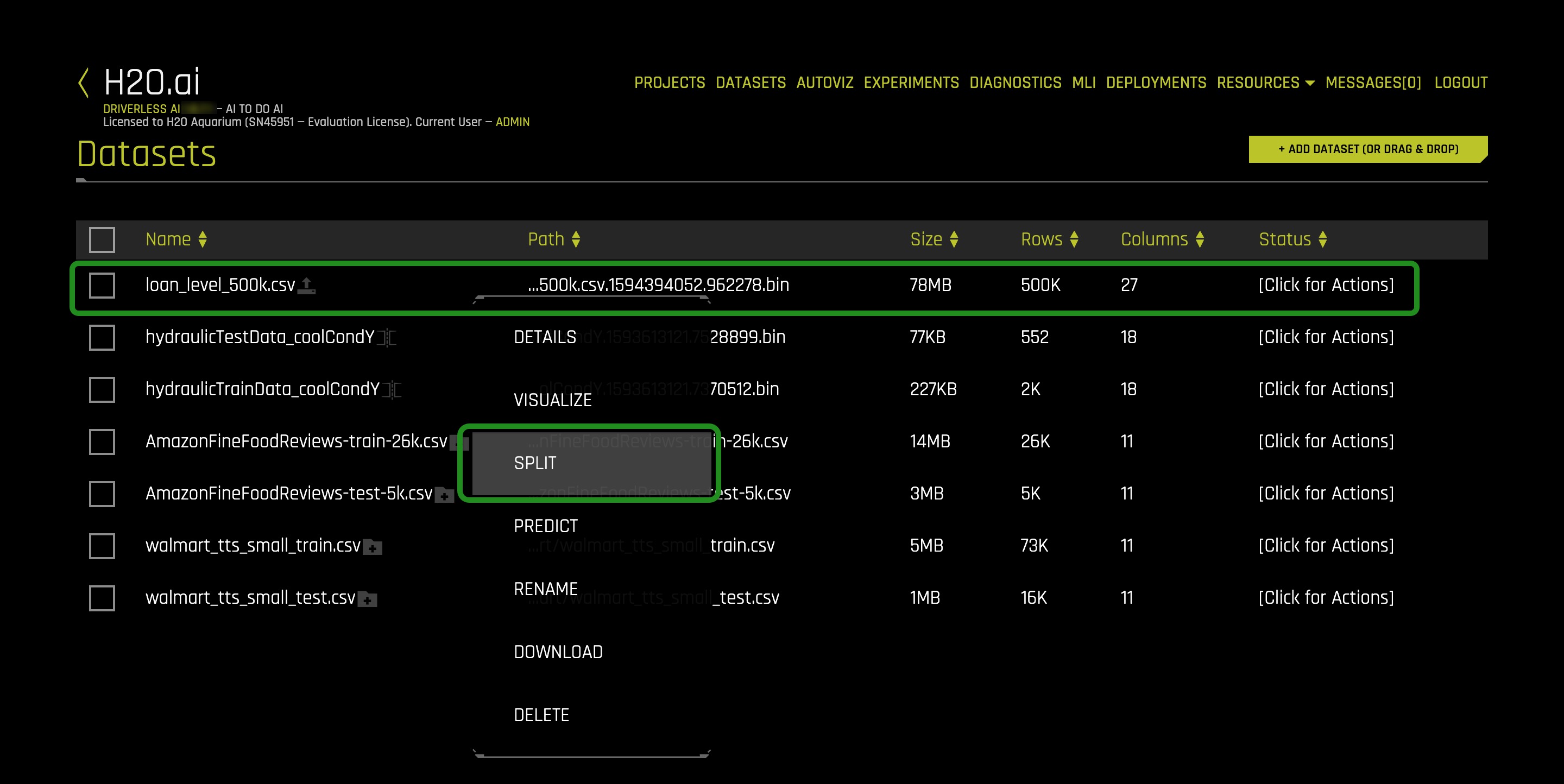Open AUTOVIZ page
Screen dimensions: 1564x784
tap(824, 83)
